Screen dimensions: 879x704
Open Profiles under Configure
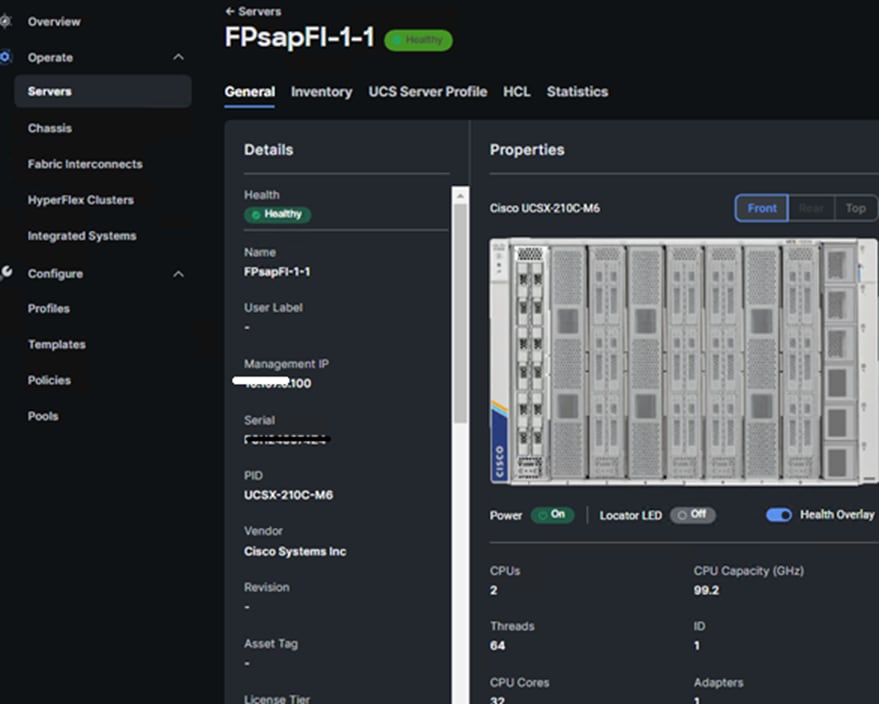pyautogui.click(x=49, y=309)
